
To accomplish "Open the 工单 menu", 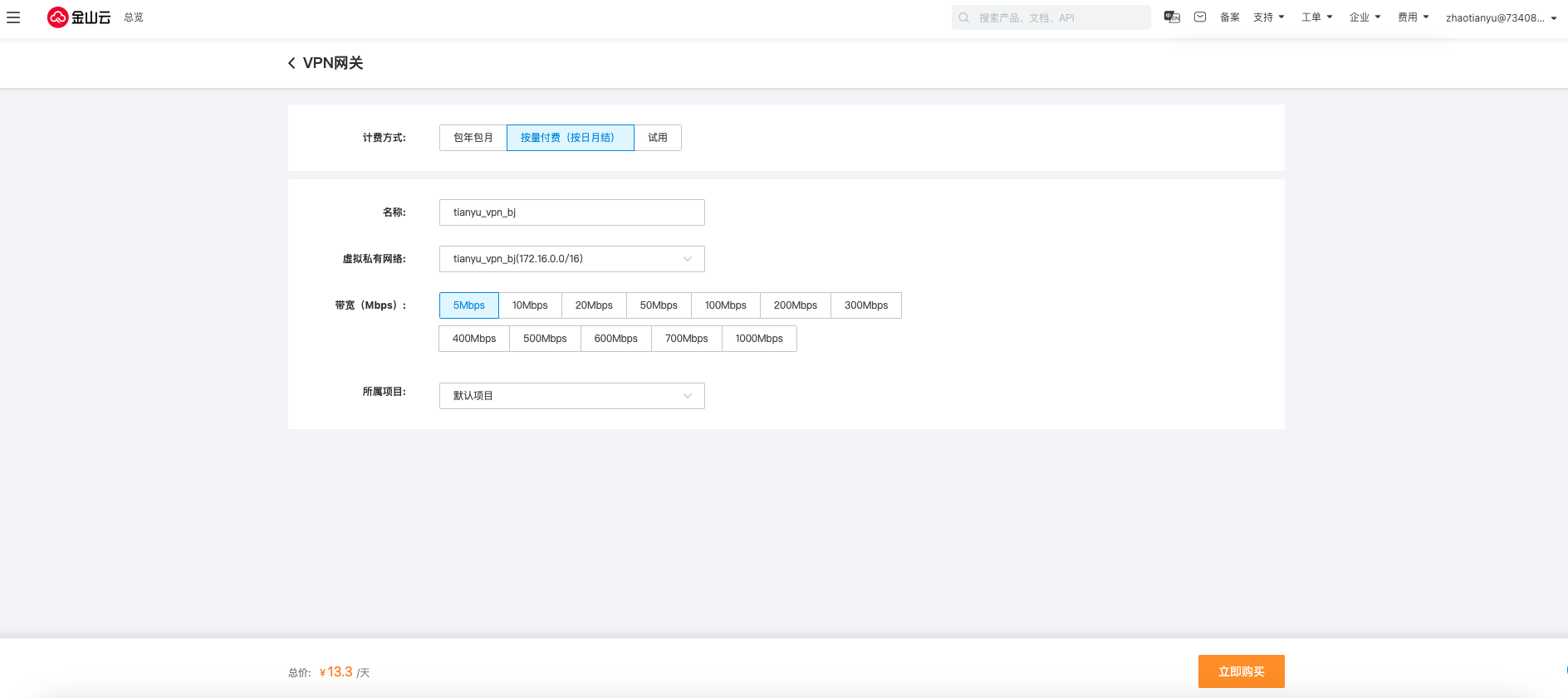I will click(1316, 17).
